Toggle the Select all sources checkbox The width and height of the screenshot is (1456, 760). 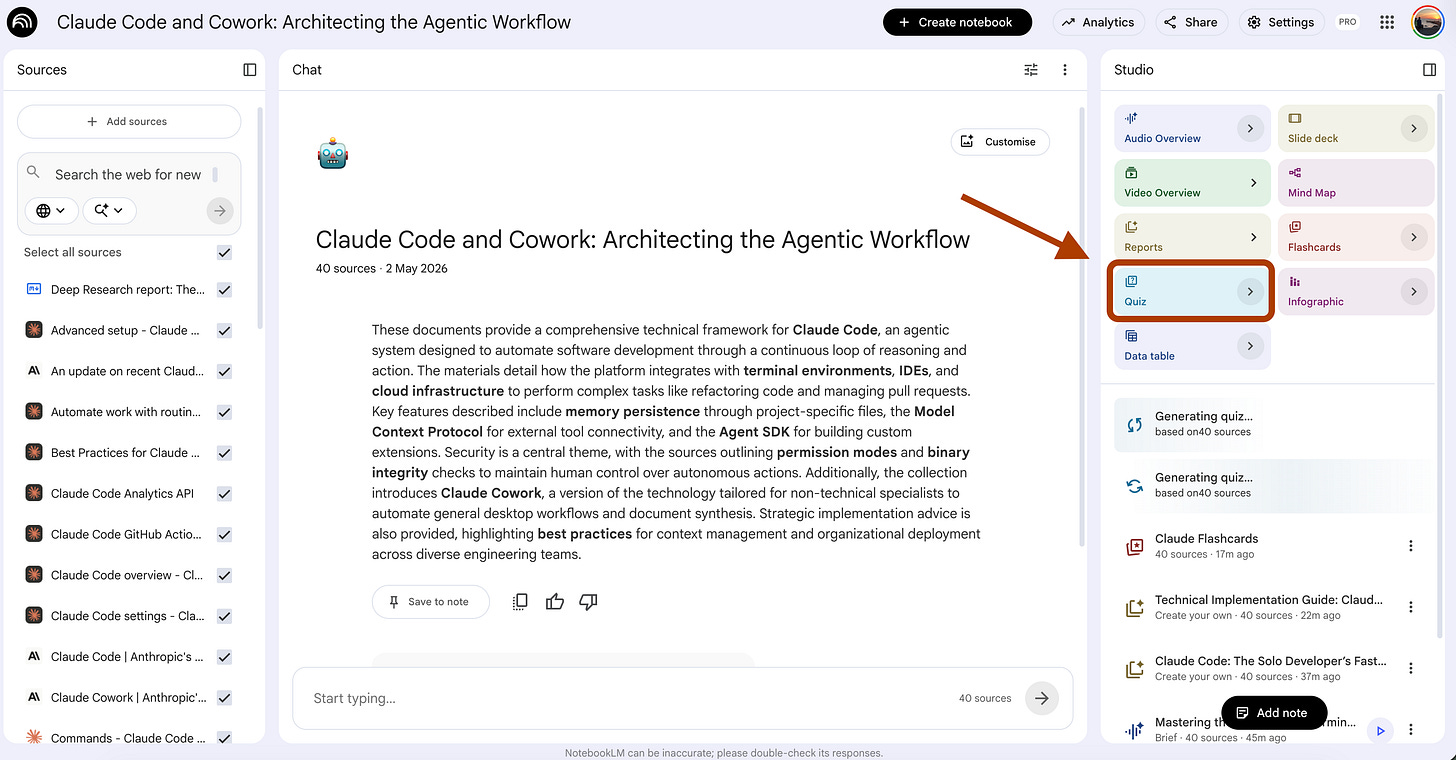click(x=224, y=253)
